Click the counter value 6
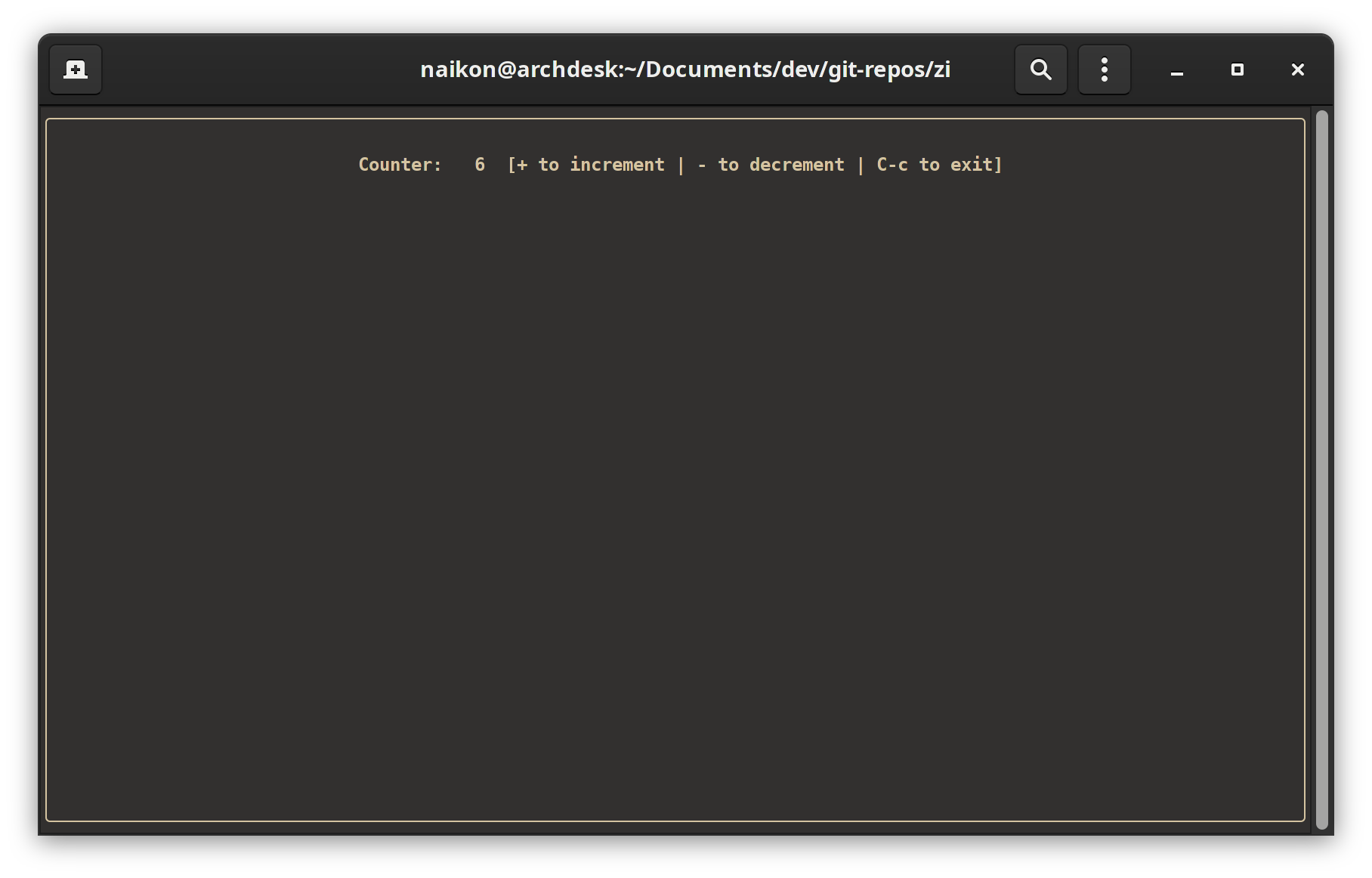This screenshot has width=1372, height=878. (x=480, y=165)
